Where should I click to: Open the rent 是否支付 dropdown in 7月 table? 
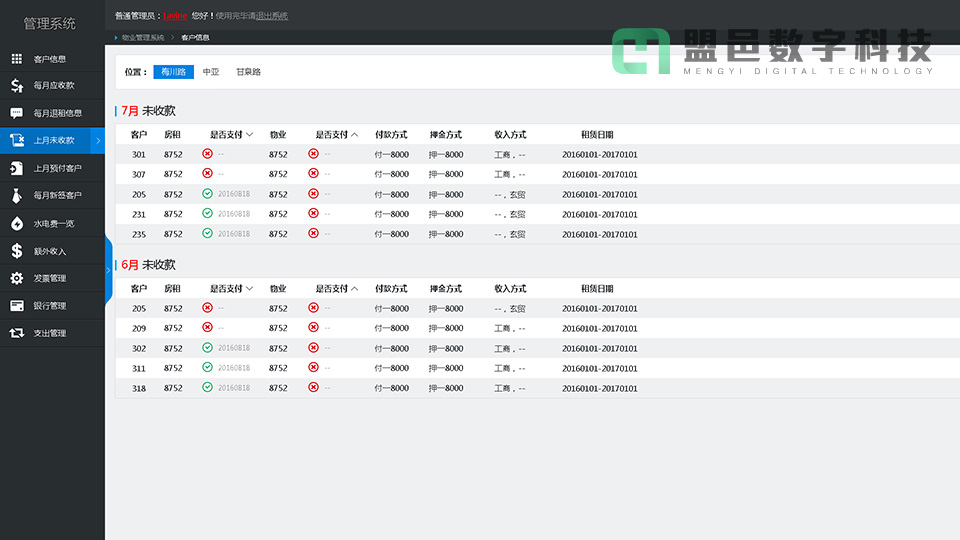point(249,134)
